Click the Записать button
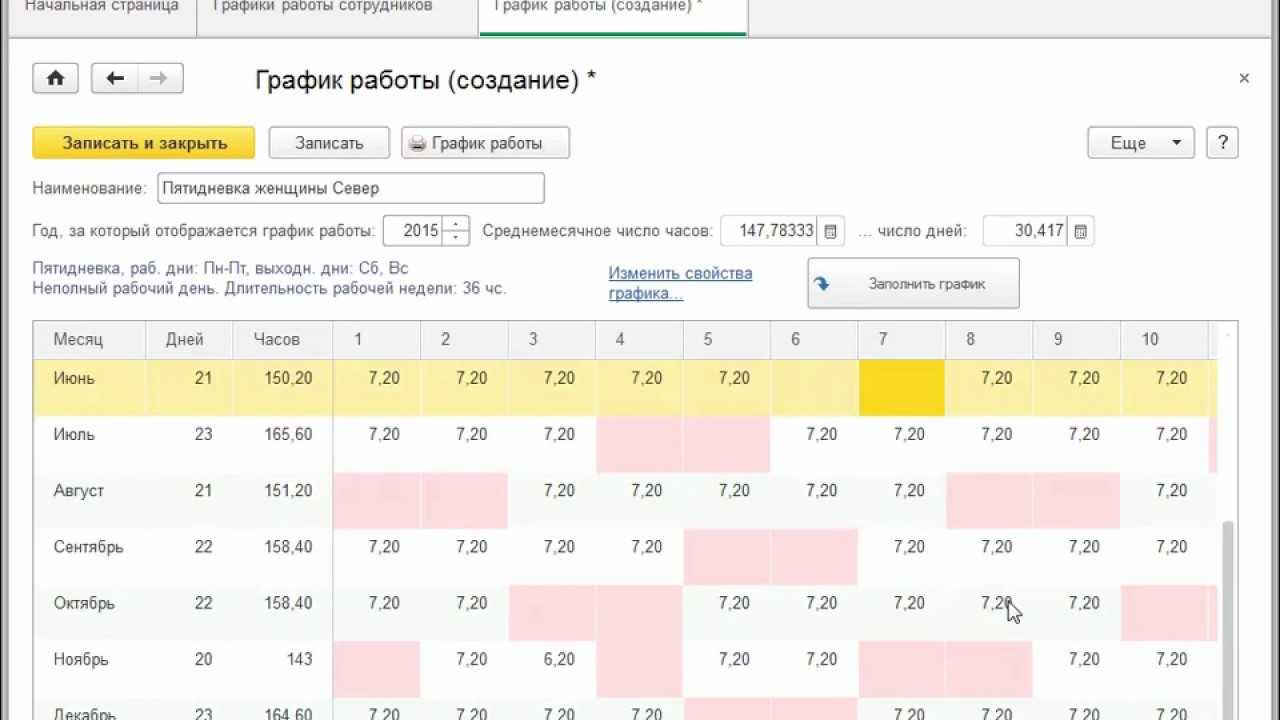 click(x=329, y=143)
